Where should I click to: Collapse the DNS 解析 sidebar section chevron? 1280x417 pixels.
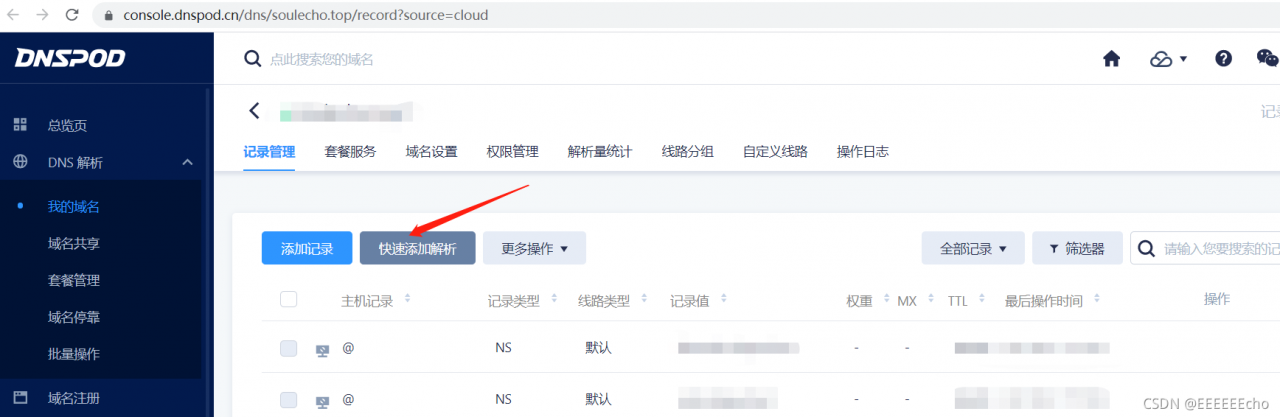(x=187, y=162)
